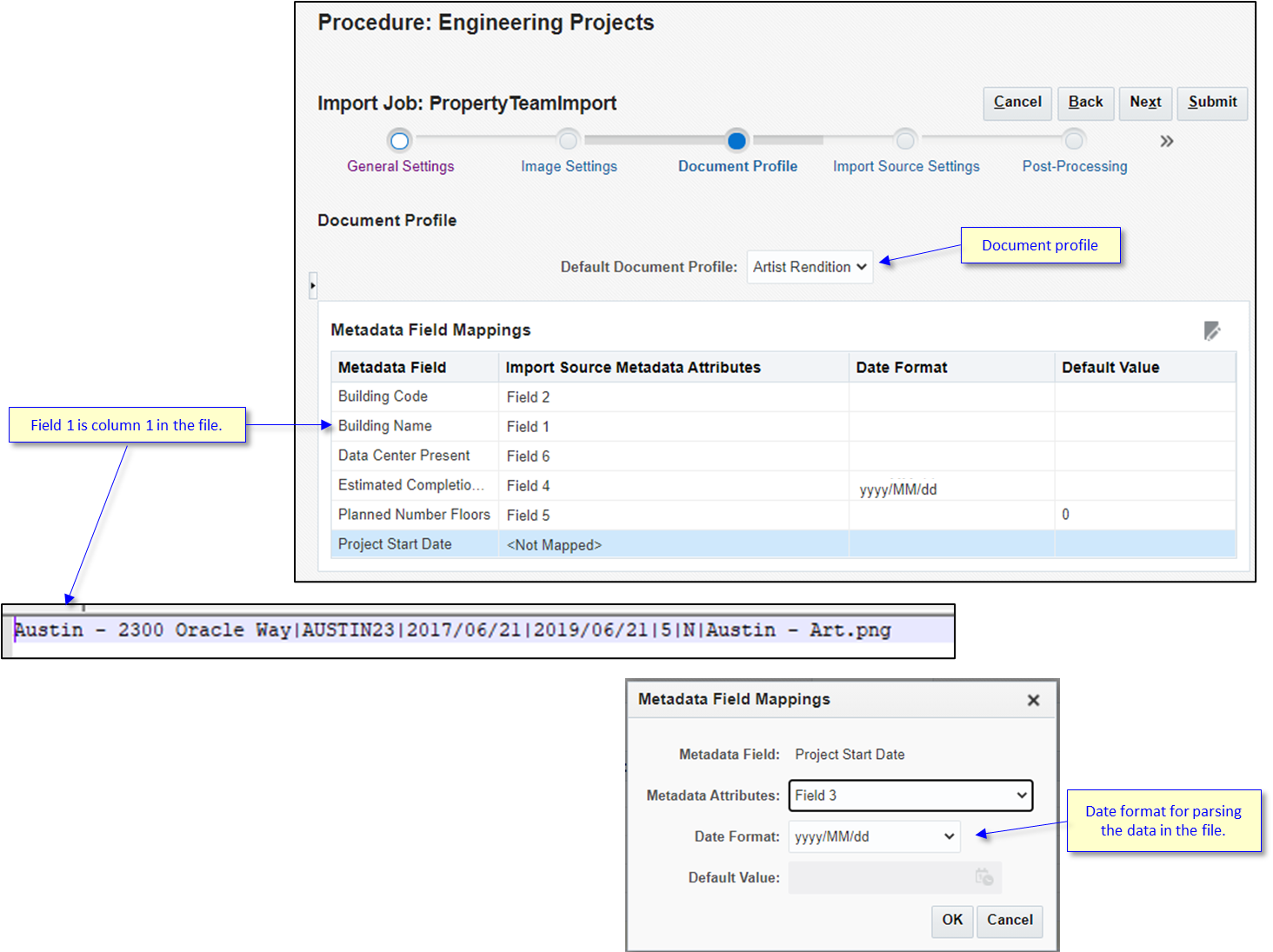Open the Default Document Profile dropdown
This screenshot has height=952, width=1273.
(809, 267)
